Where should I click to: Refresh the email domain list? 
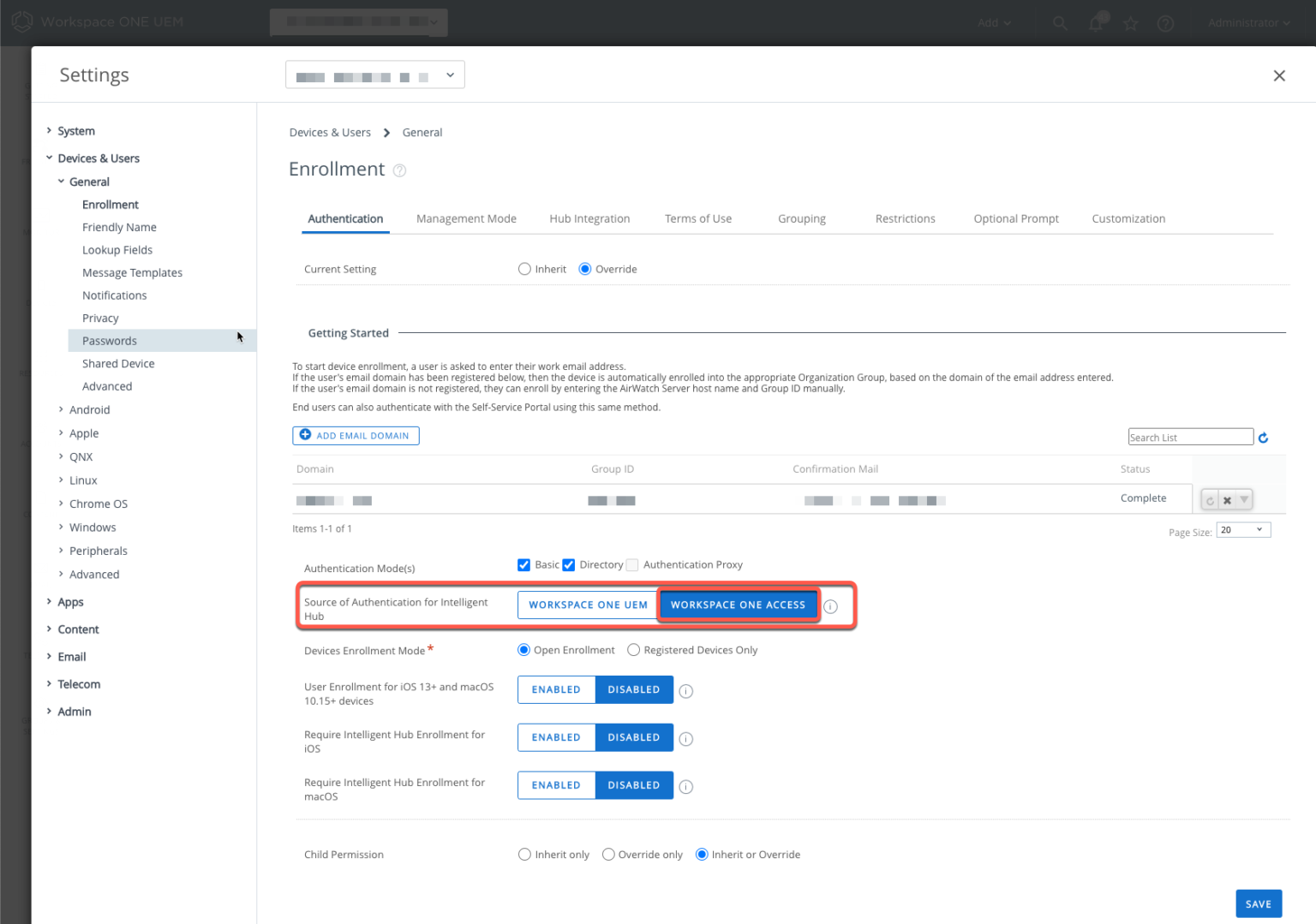[1264, 437]
